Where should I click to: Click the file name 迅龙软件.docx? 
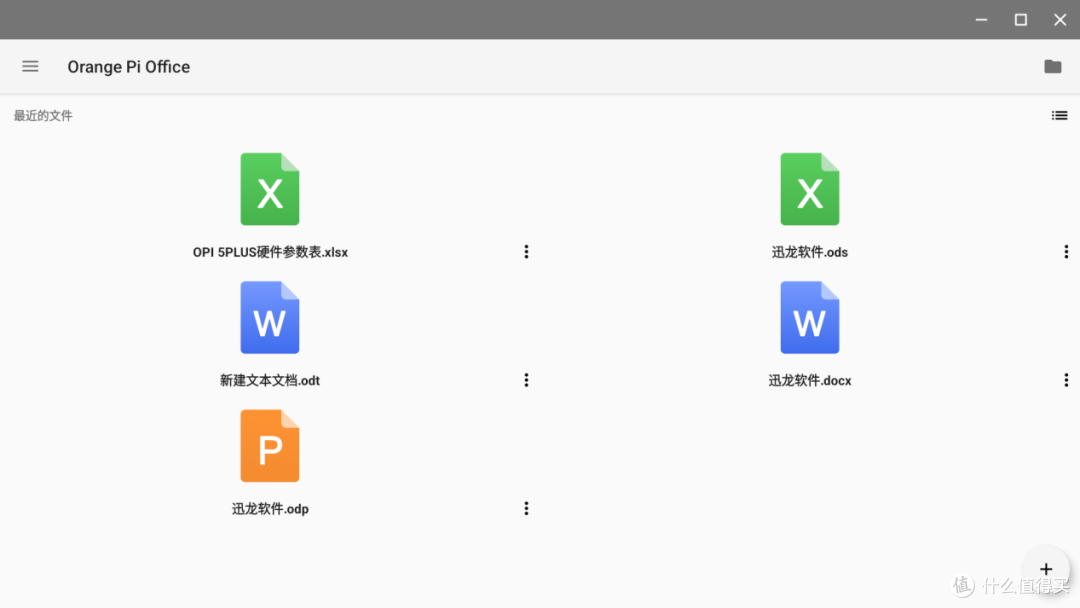810,380
